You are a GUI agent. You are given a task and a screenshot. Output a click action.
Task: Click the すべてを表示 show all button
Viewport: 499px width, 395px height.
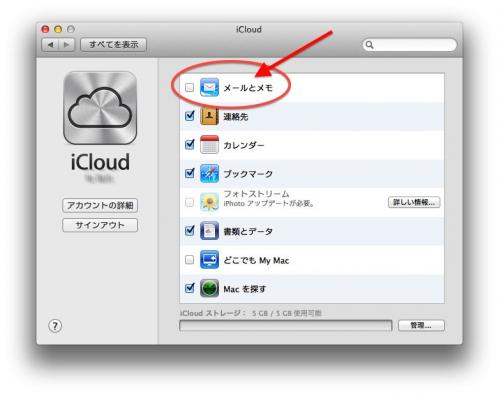pos(113,45)
